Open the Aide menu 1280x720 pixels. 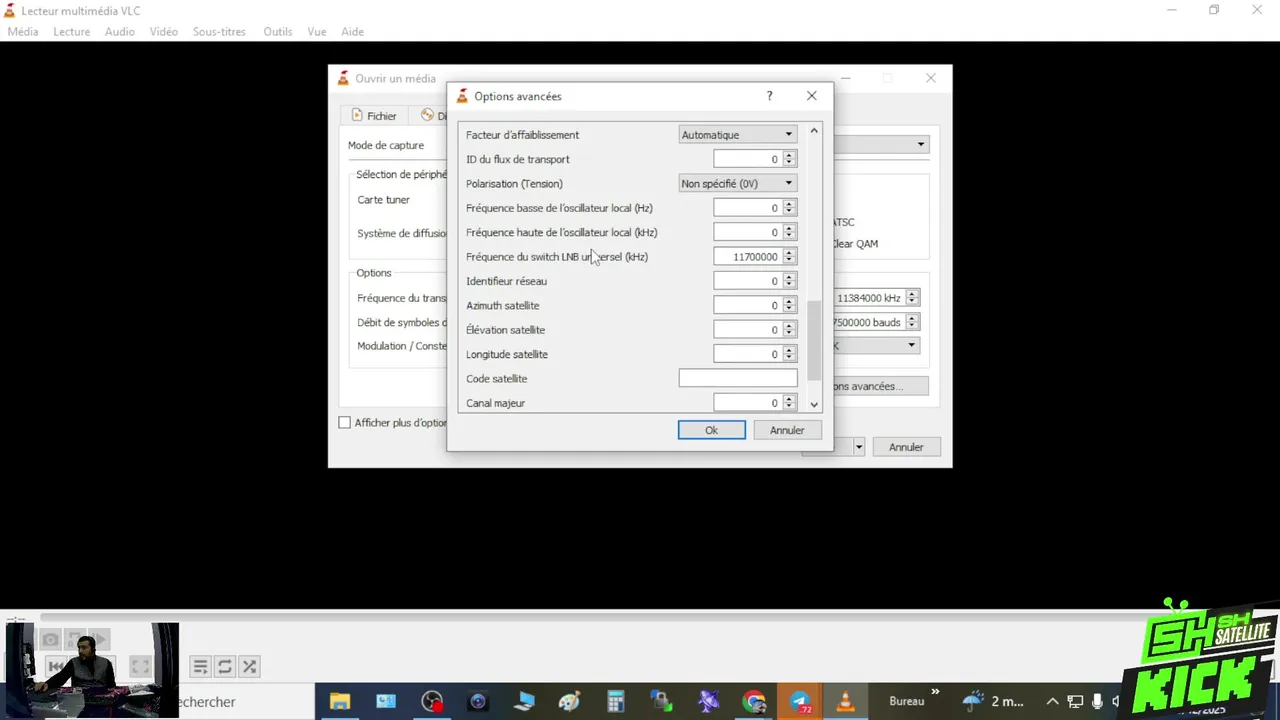(x=352, y=32)
